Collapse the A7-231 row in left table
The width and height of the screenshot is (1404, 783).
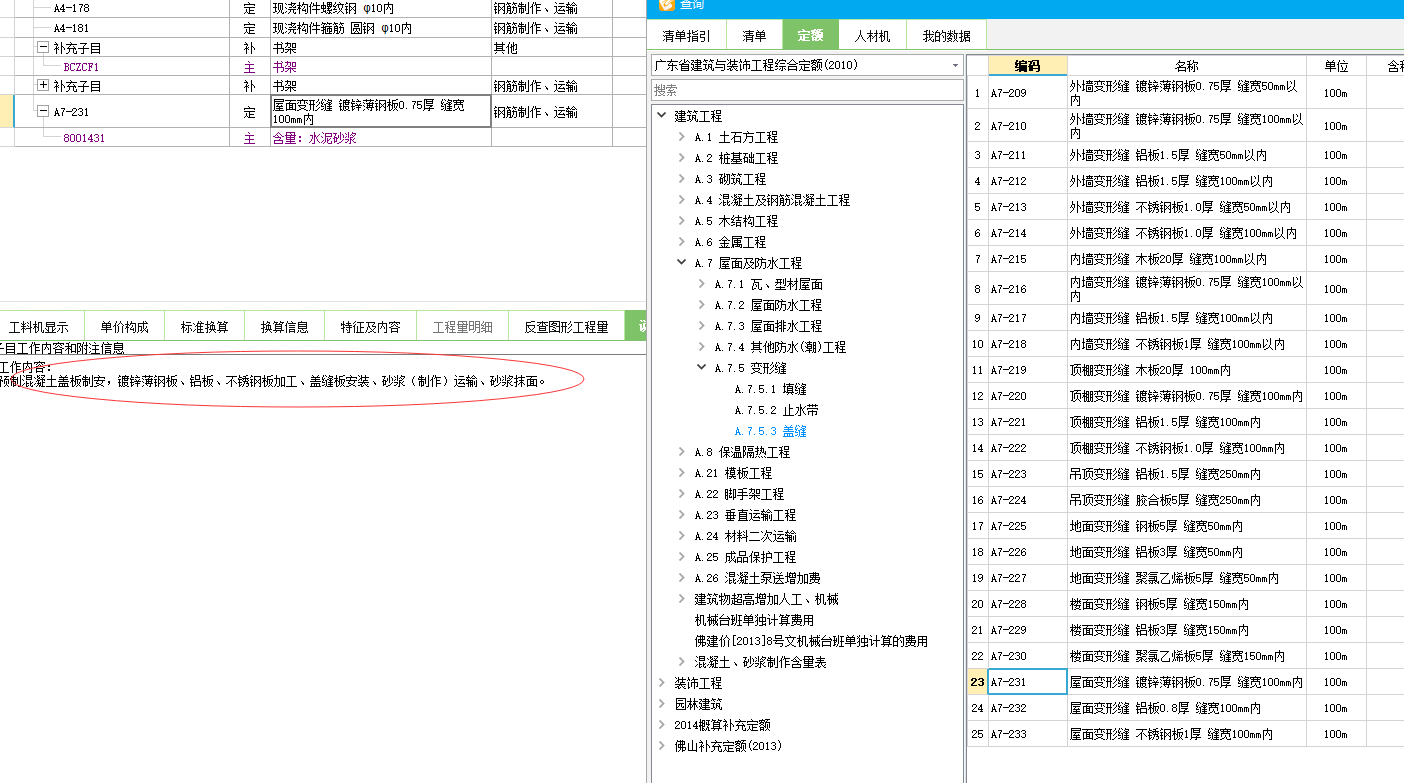[43, 112]
